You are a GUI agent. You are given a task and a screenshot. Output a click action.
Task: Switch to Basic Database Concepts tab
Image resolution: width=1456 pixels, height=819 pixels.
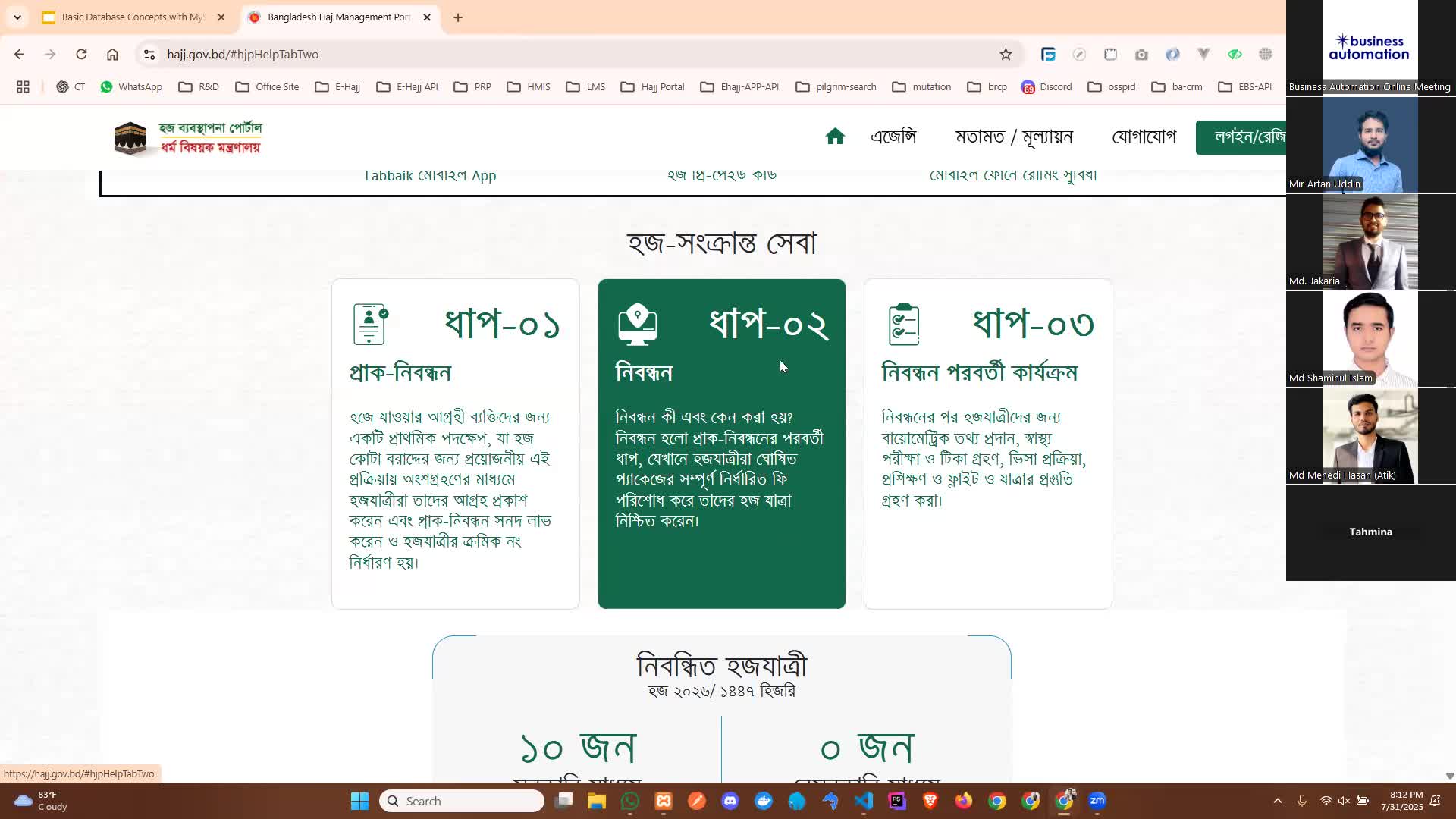133,17
